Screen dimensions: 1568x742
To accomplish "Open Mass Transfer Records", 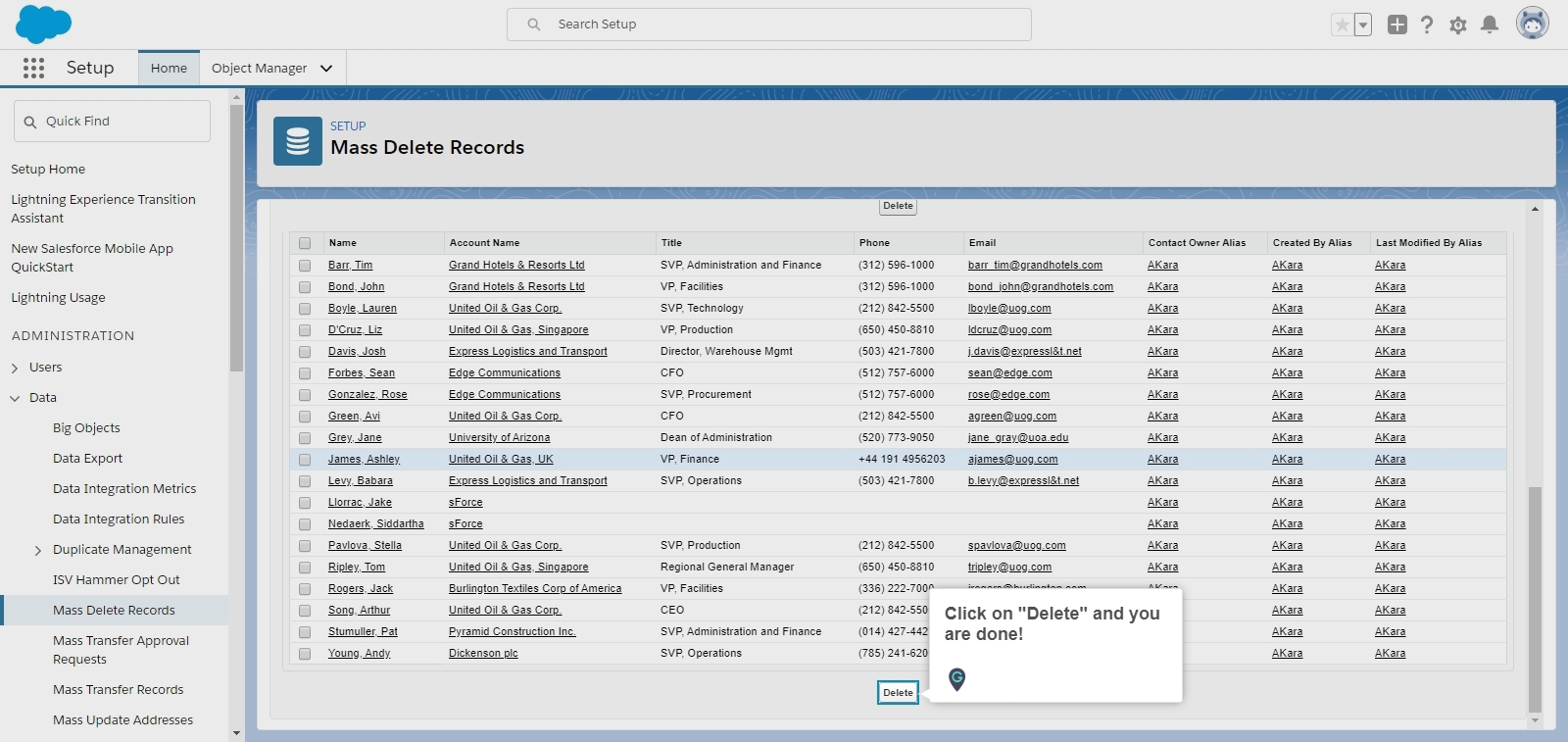I will pos(118,689).
